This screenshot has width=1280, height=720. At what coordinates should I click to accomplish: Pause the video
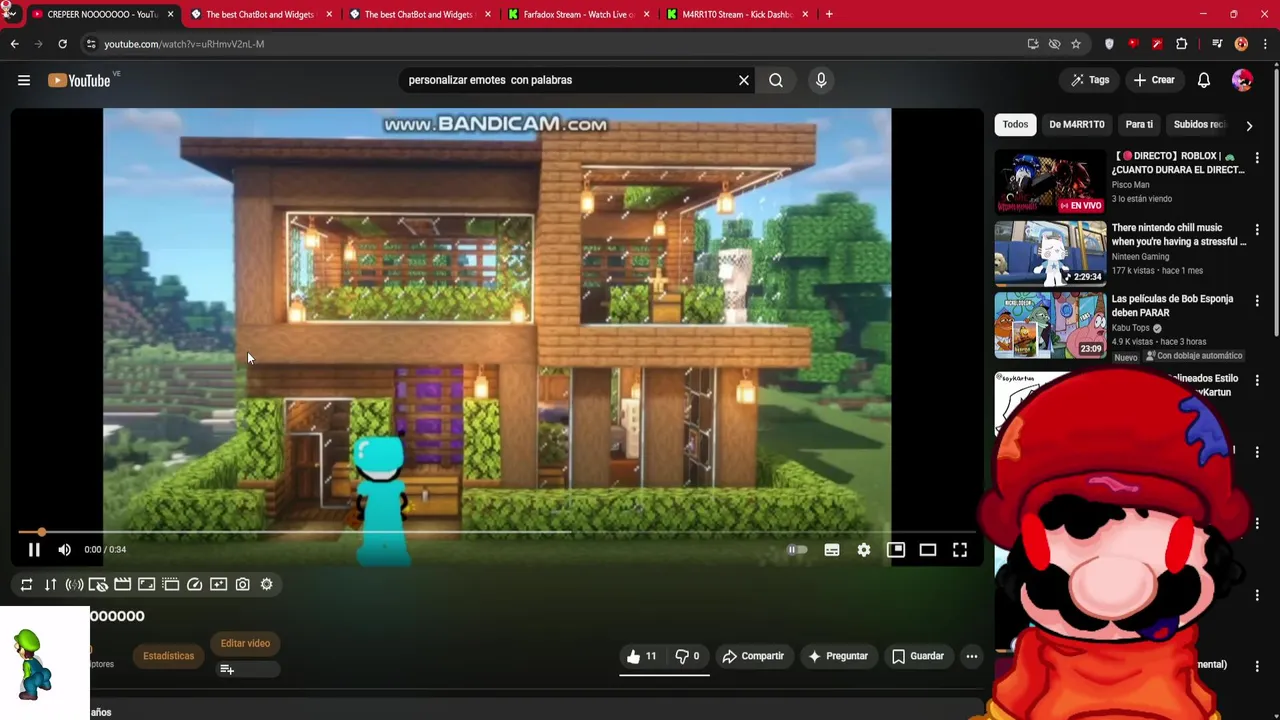(x=34, y=550)
